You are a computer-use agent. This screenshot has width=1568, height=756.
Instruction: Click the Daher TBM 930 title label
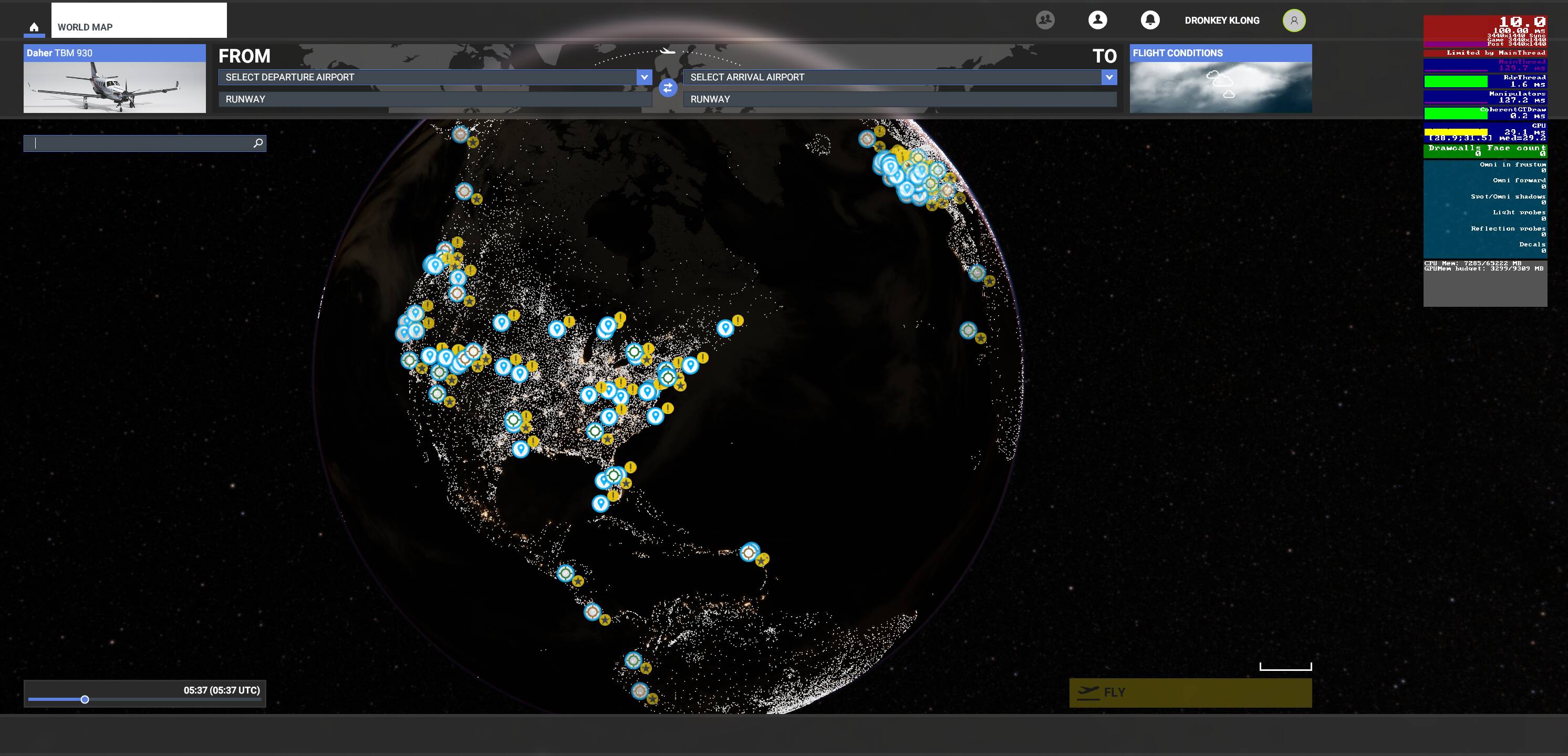point(60,53)
